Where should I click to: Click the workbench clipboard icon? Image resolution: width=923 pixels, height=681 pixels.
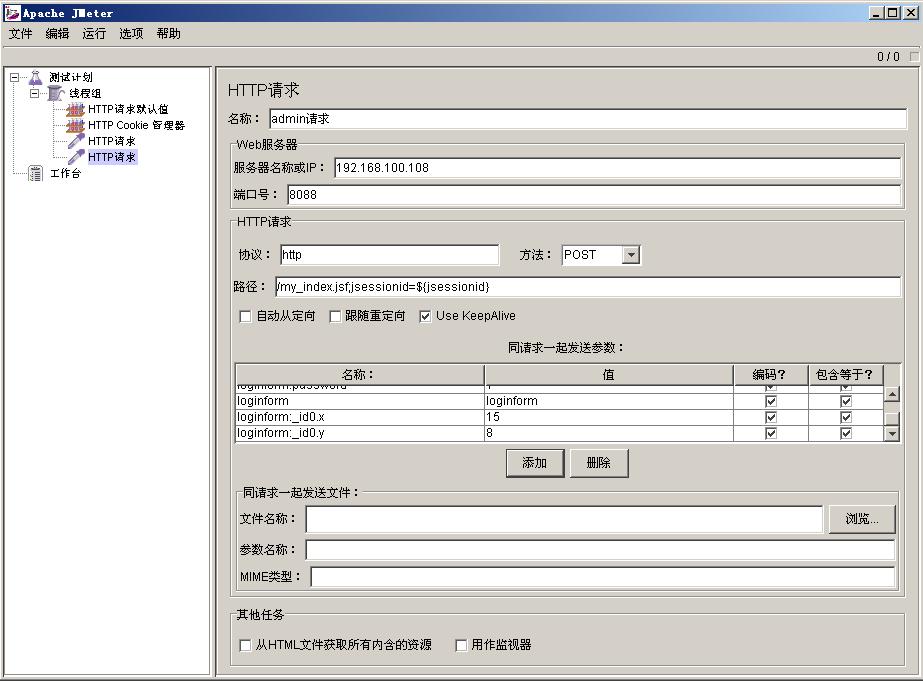(x=36, y=173)
